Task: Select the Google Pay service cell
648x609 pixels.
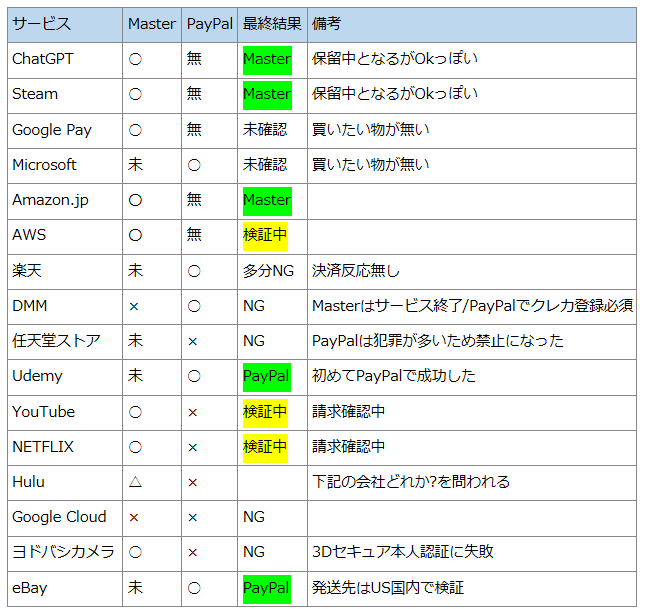Action: tap(52, 130)
